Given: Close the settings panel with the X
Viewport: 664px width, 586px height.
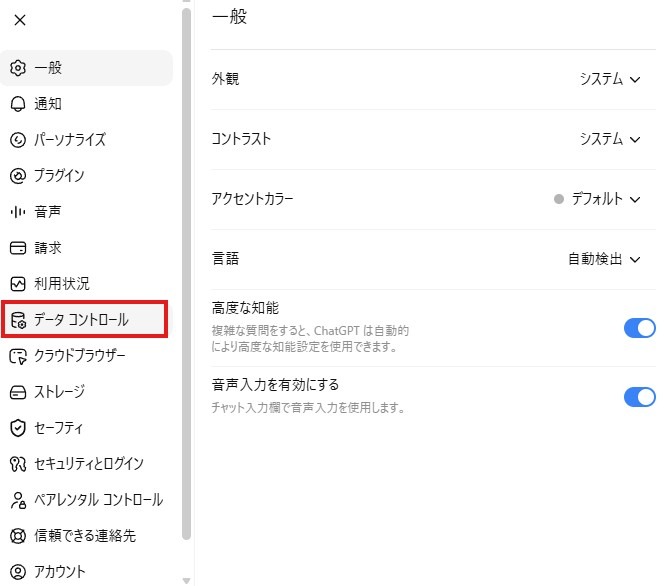Looking at the screenshot, I should coord(20,20).
